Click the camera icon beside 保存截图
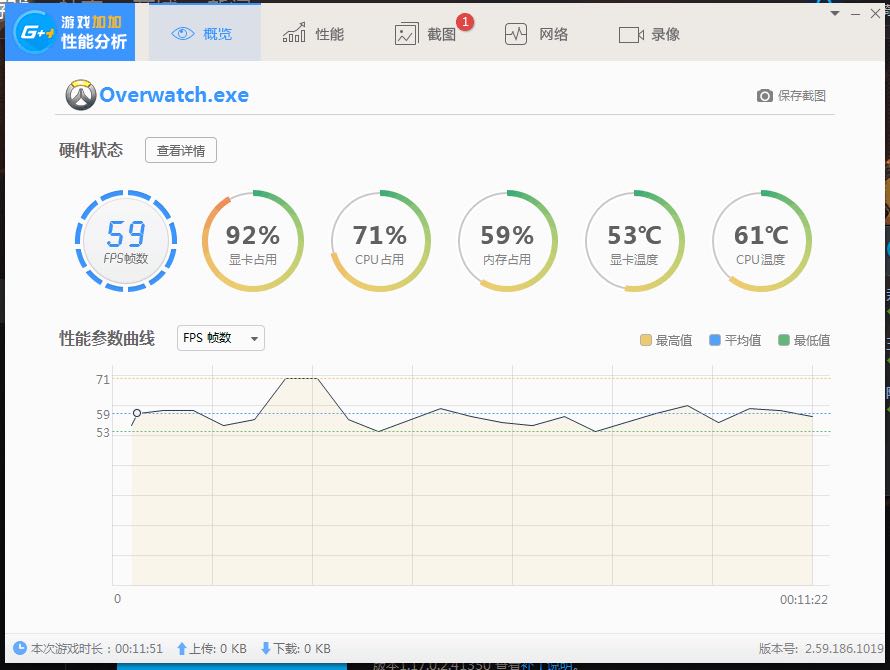 (764, 95)
